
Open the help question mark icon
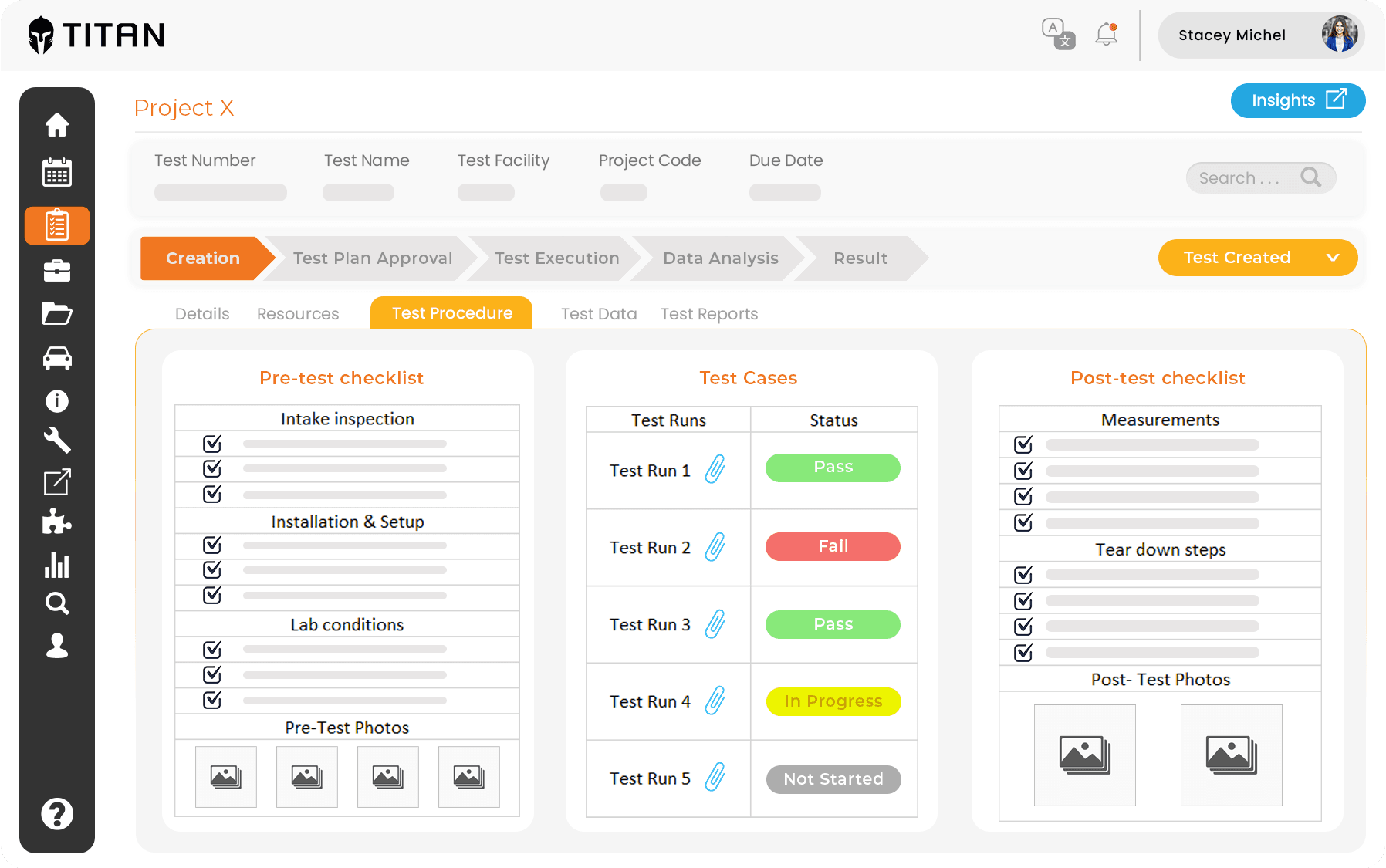[x=57, y=813]
